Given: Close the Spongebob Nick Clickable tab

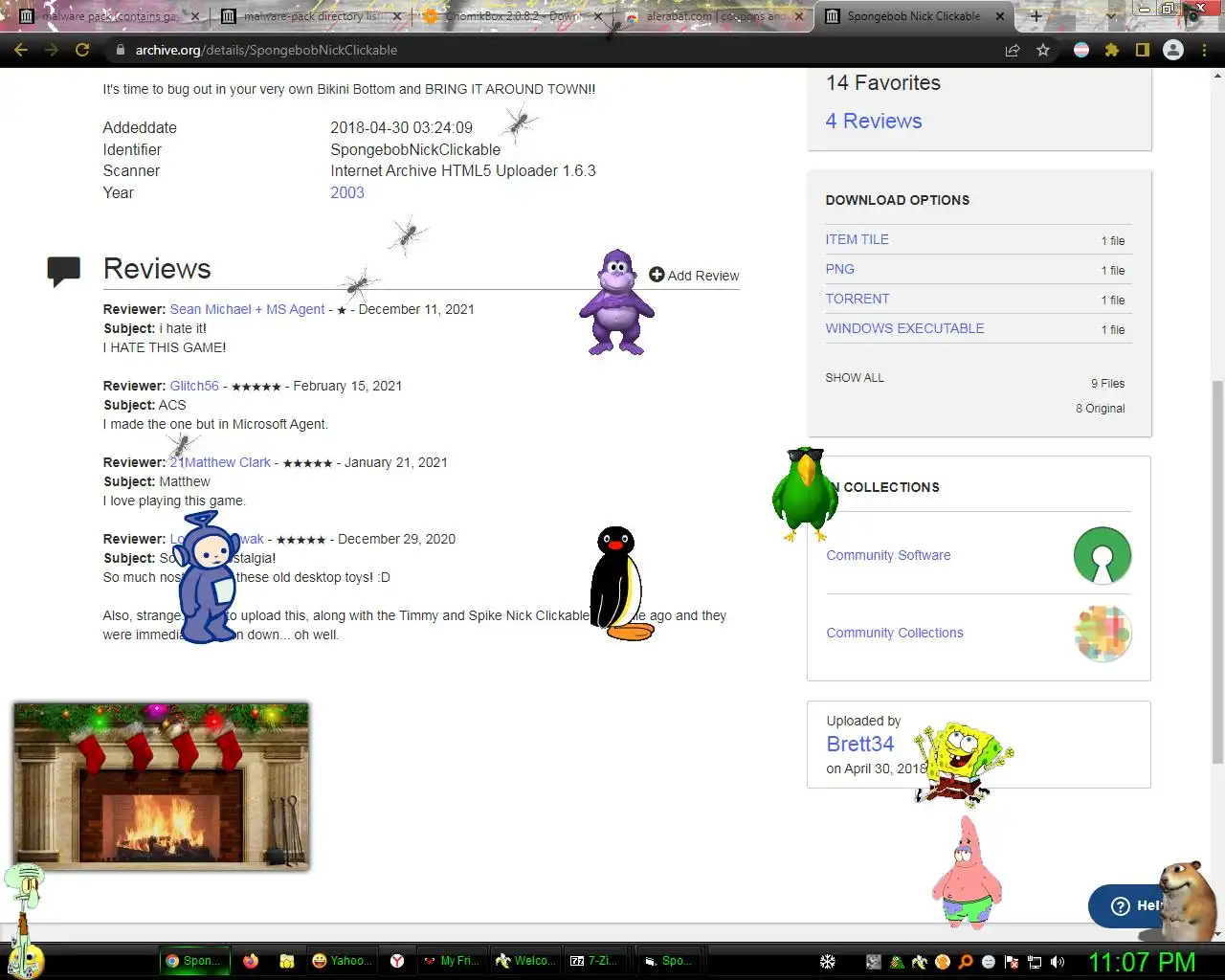Looking at the screenshot, I should (999, 16).
